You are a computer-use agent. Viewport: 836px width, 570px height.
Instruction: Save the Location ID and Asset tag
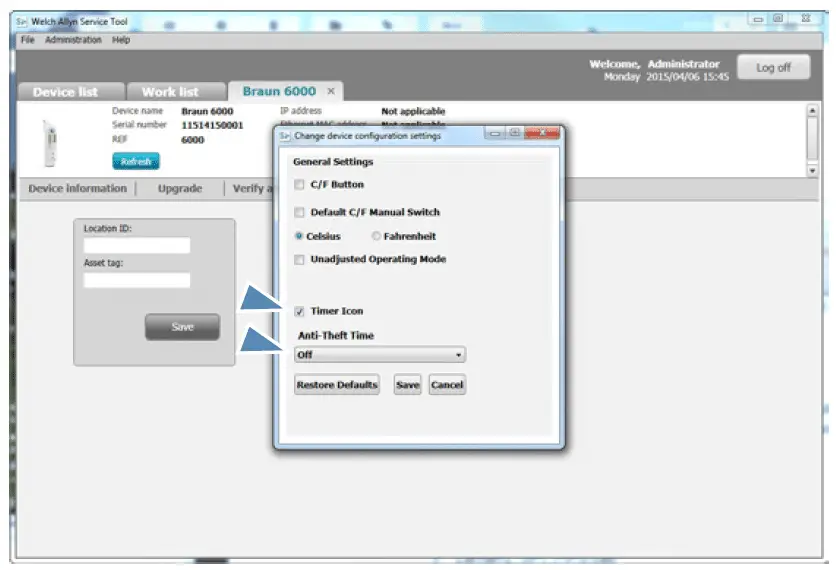click(182, 327)
